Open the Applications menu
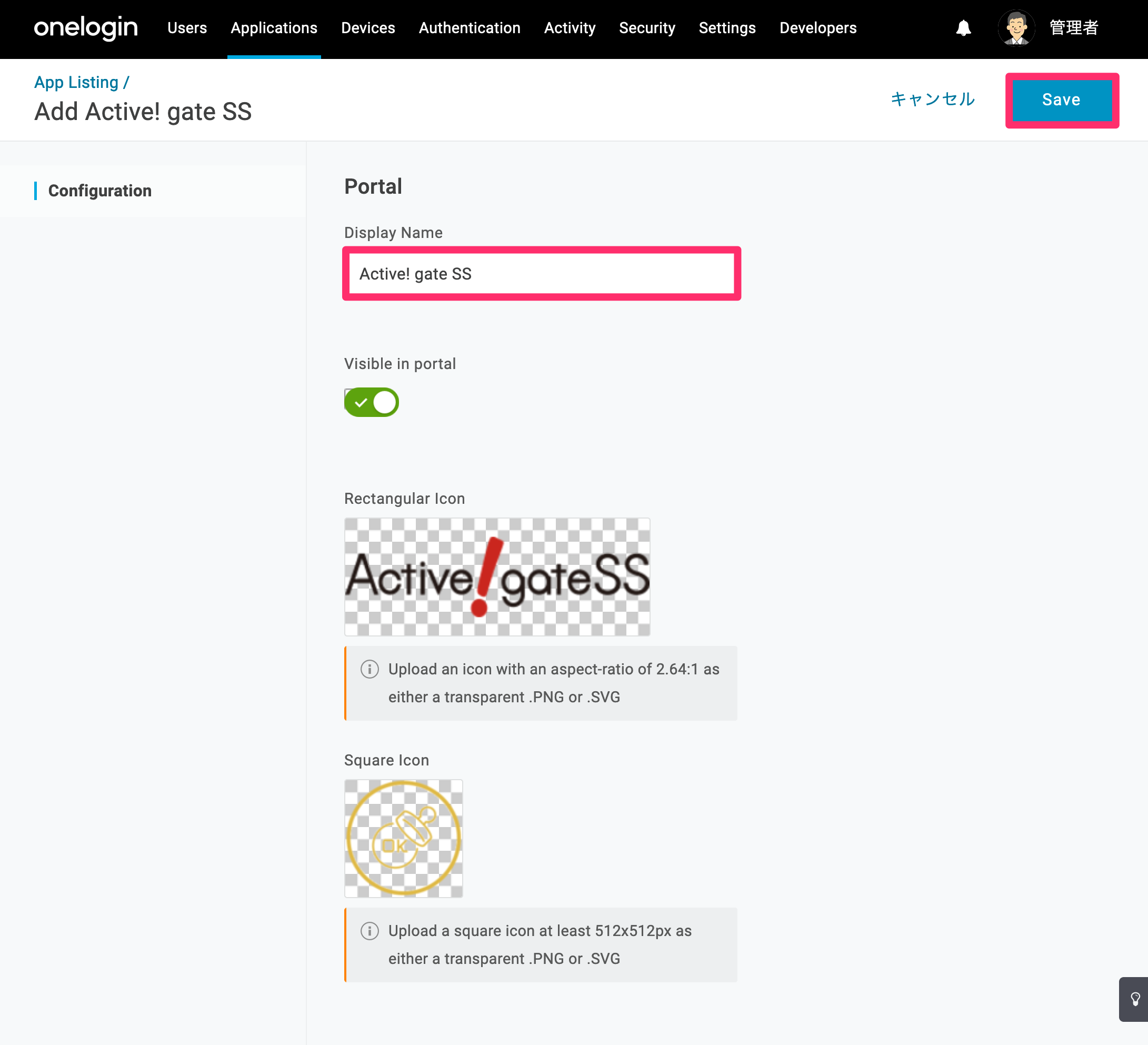The width and height of the screenshot is (1148, 1045). click(274, 28)
